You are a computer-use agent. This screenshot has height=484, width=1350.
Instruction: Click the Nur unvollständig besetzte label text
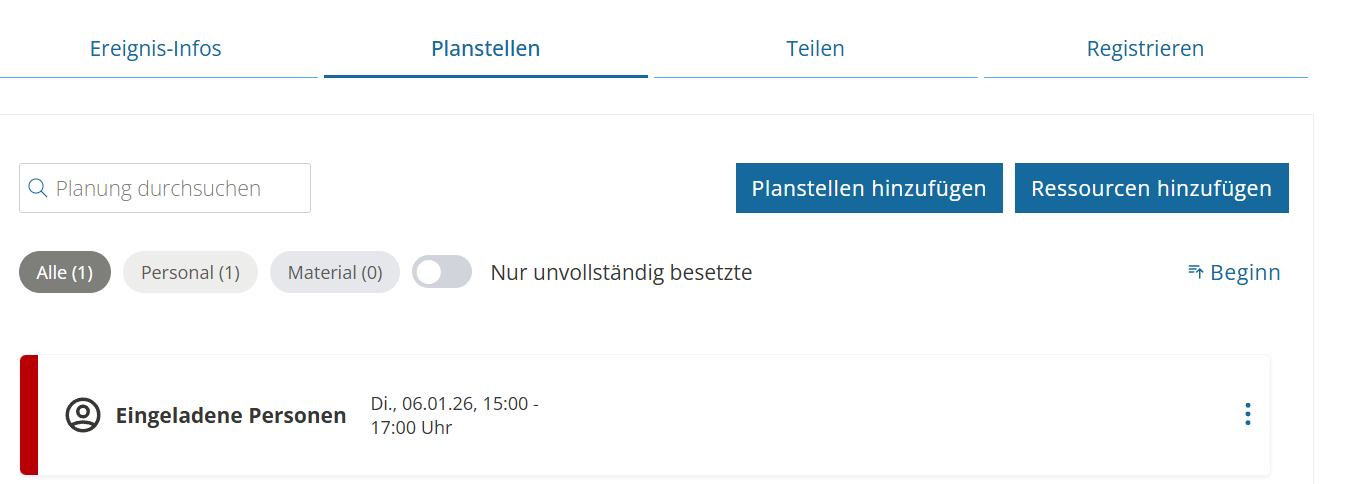click(x=621, y=272)
